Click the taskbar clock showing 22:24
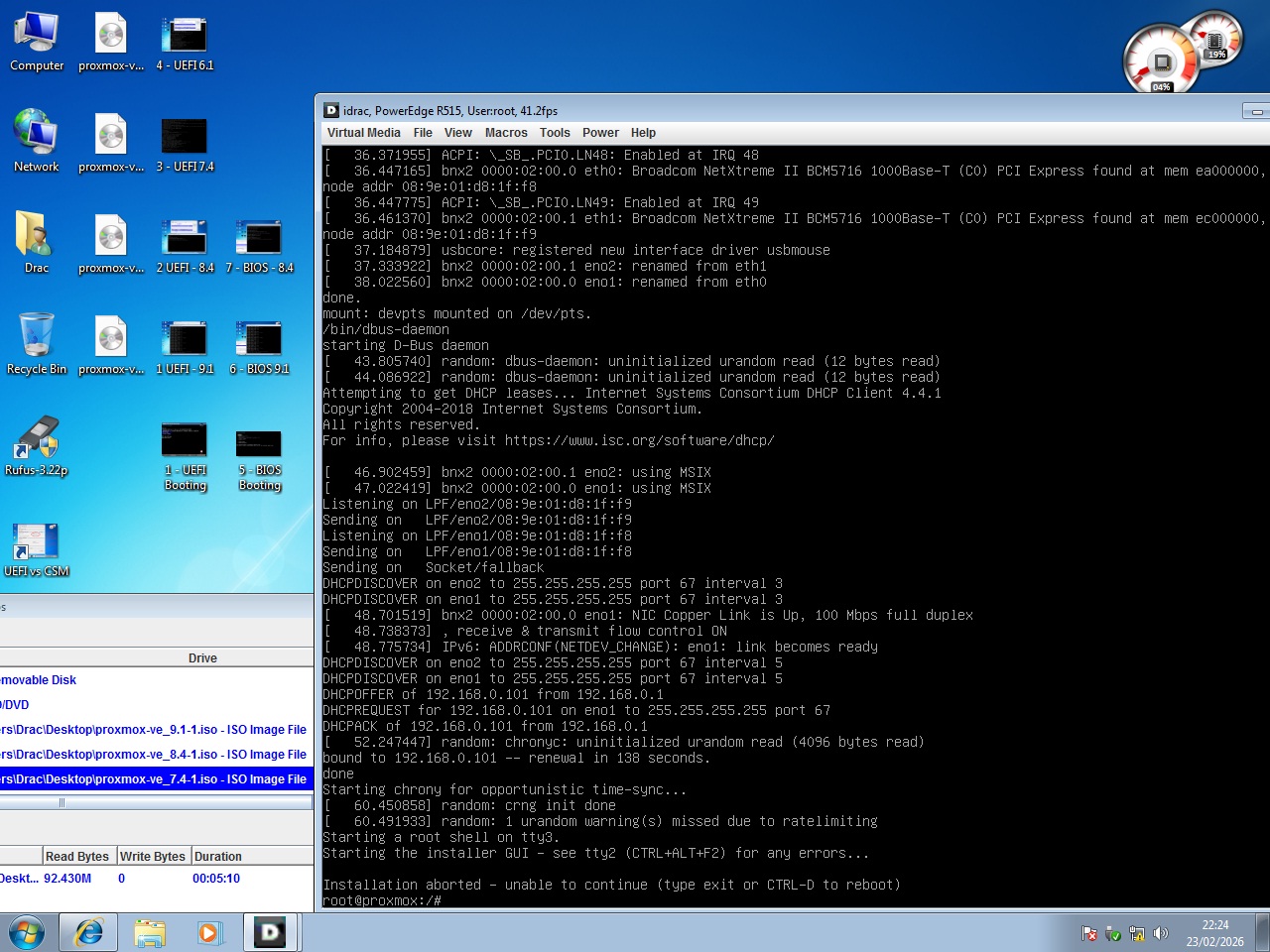1270x952 pixels. (x=1215, y=933)
